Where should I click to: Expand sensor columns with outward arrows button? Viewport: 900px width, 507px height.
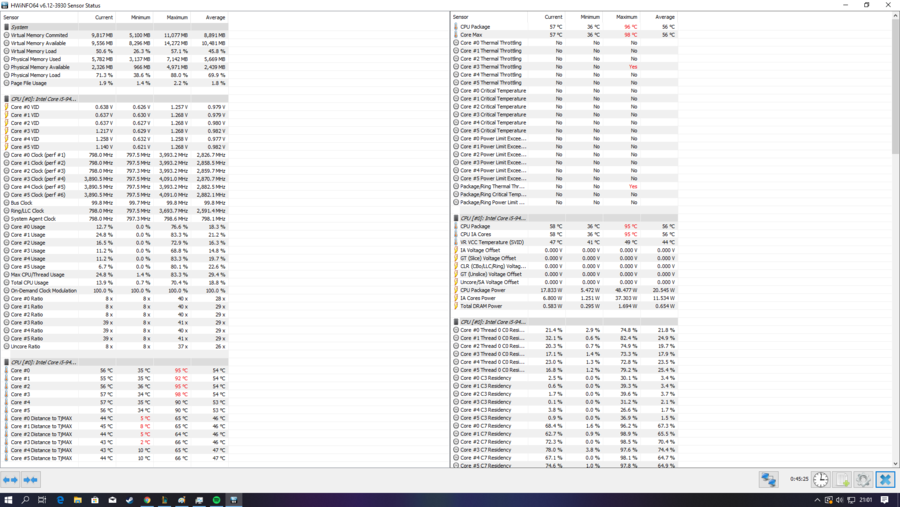click(10, 479)
